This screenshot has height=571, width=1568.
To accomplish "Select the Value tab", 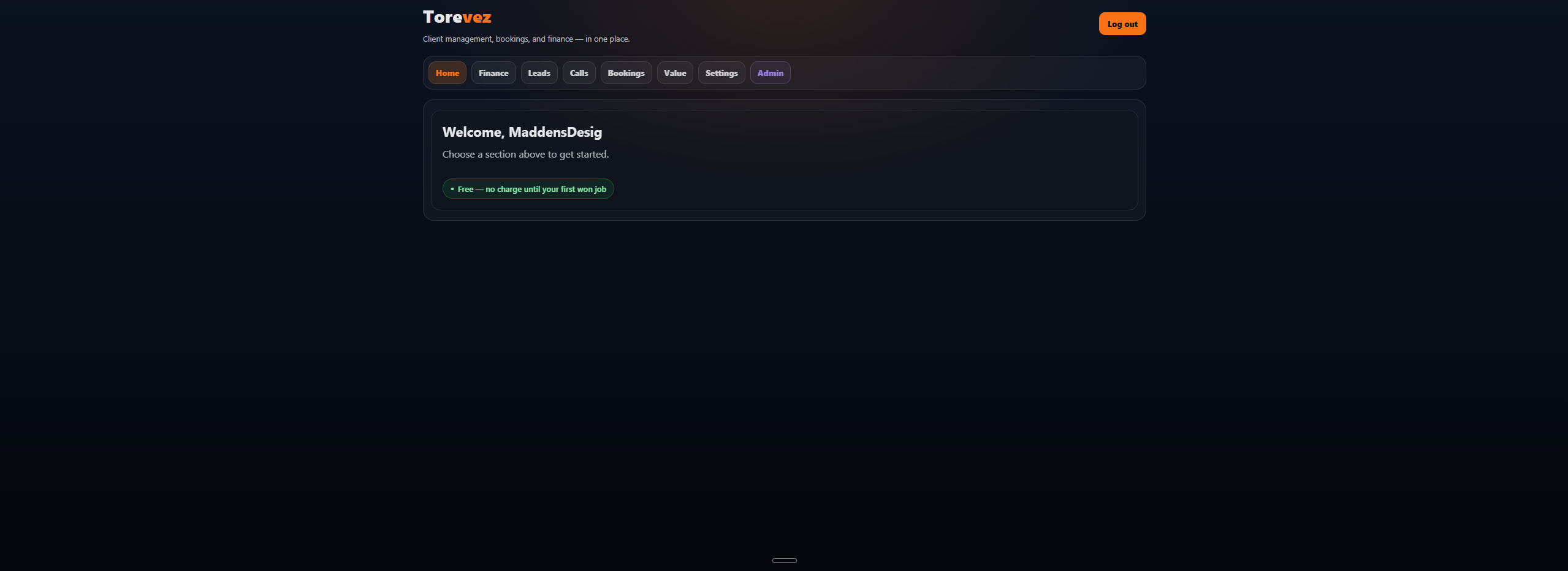I will (x=675, y=73).
